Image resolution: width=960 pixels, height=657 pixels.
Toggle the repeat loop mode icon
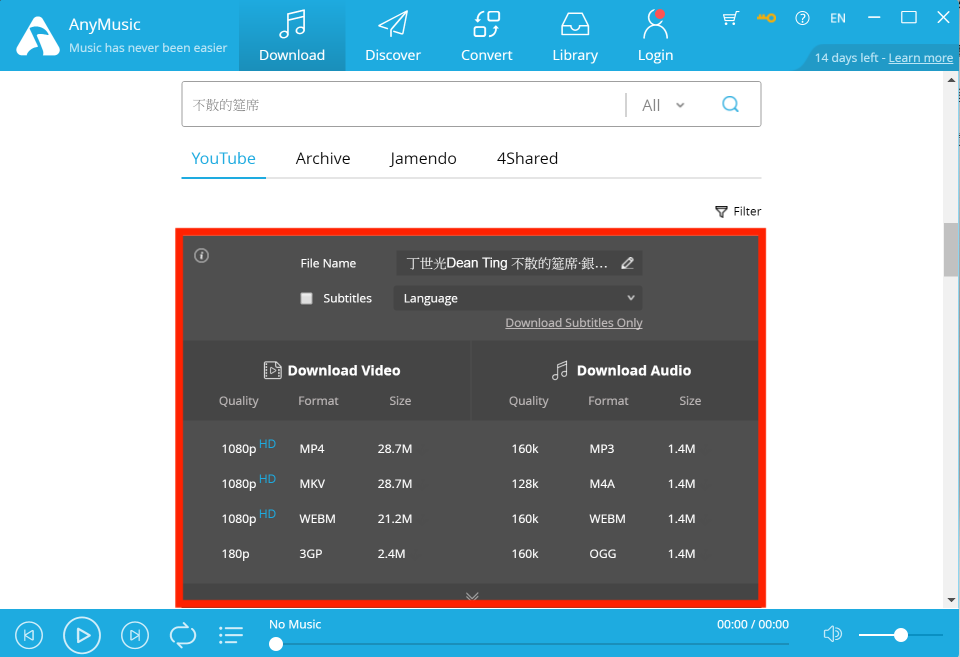(182, 635)
